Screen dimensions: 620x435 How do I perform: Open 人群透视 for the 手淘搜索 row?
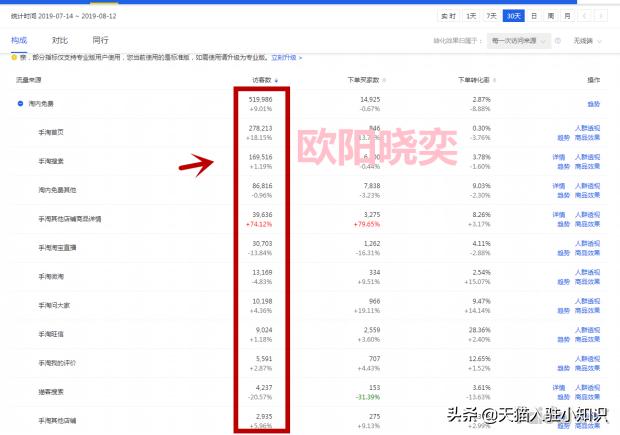click(587, 157)
